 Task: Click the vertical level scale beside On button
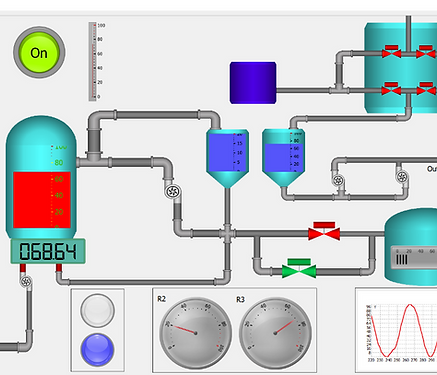tap(96, 61)
